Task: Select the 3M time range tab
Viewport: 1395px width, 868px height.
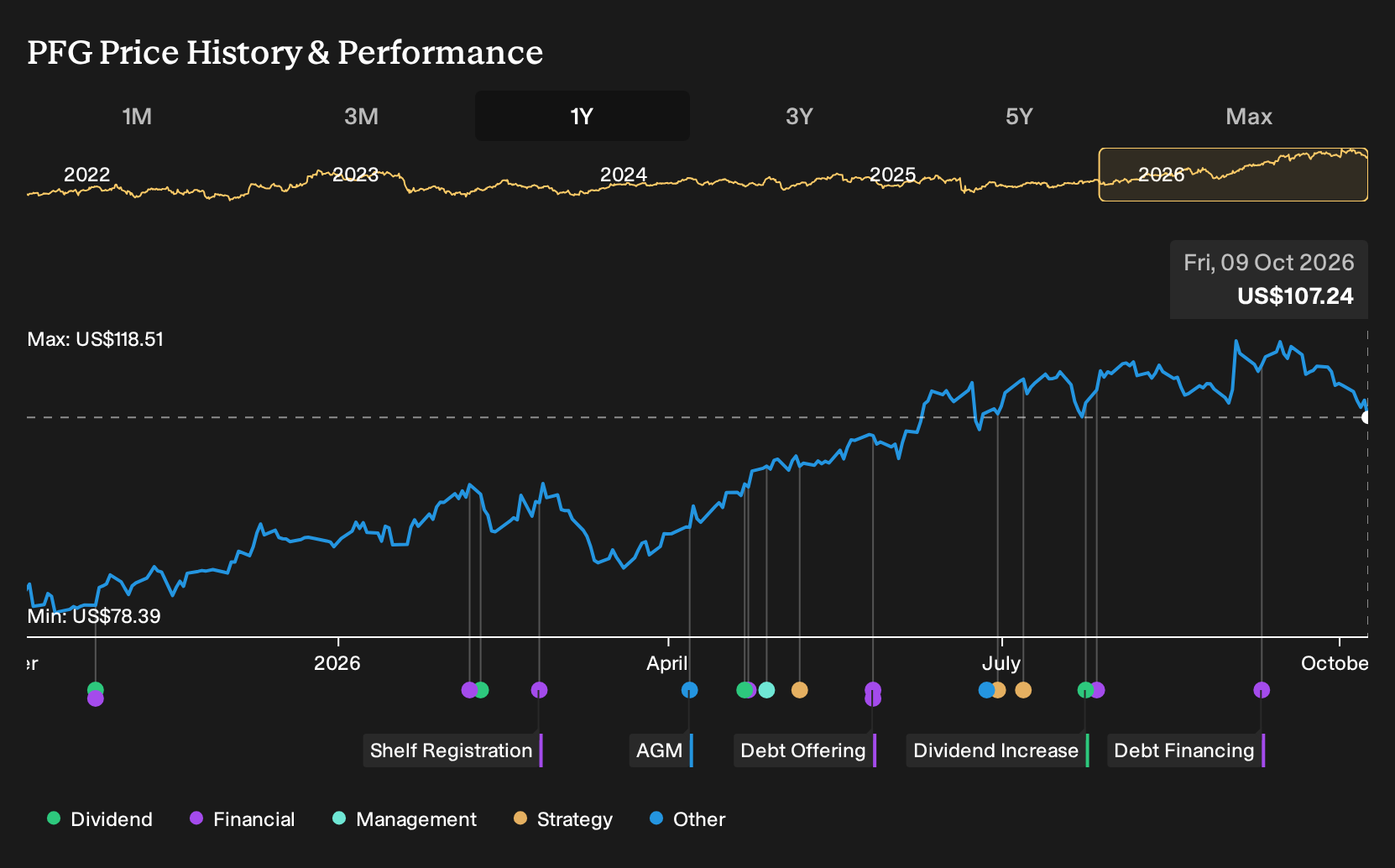Action: click(x=361, y=116)
